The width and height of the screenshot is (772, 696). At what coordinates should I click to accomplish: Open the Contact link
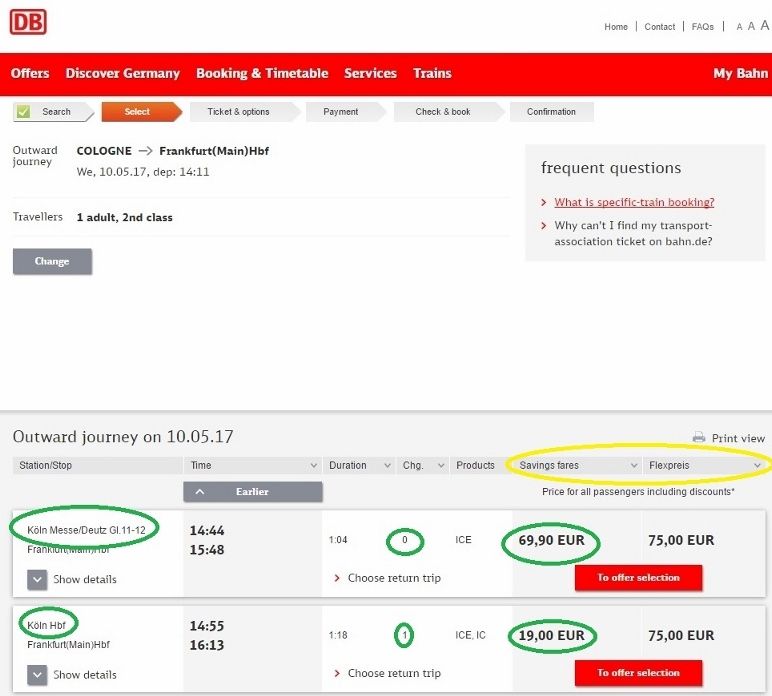click(660, 27)
